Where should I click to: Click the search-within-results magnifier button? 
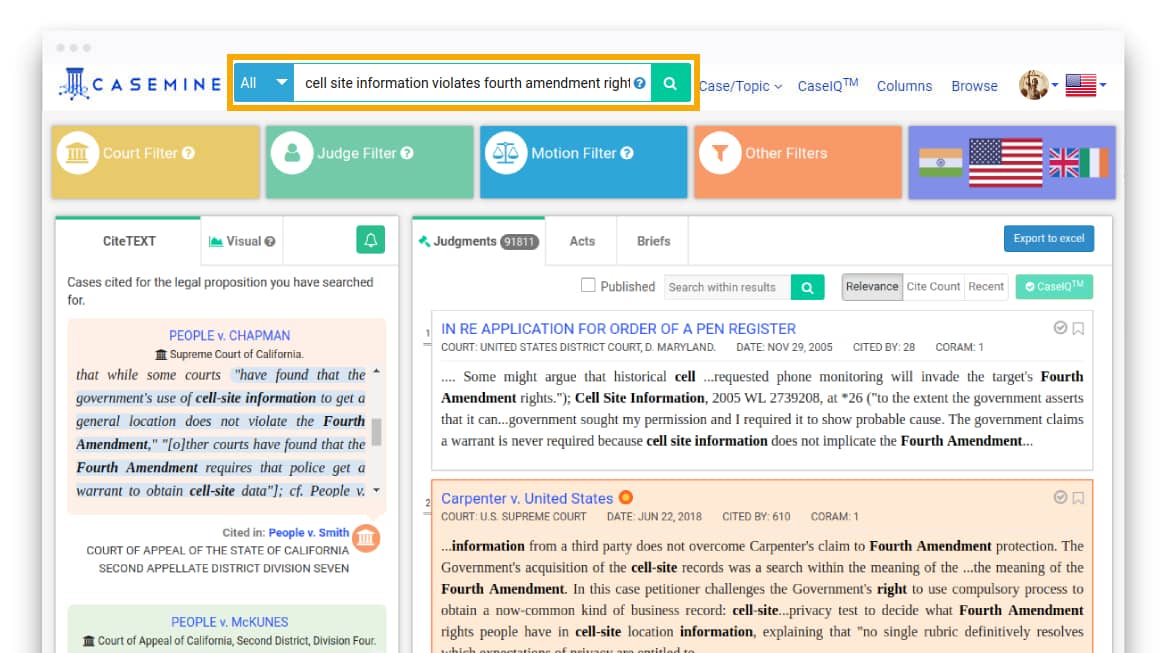coord(807,287)
